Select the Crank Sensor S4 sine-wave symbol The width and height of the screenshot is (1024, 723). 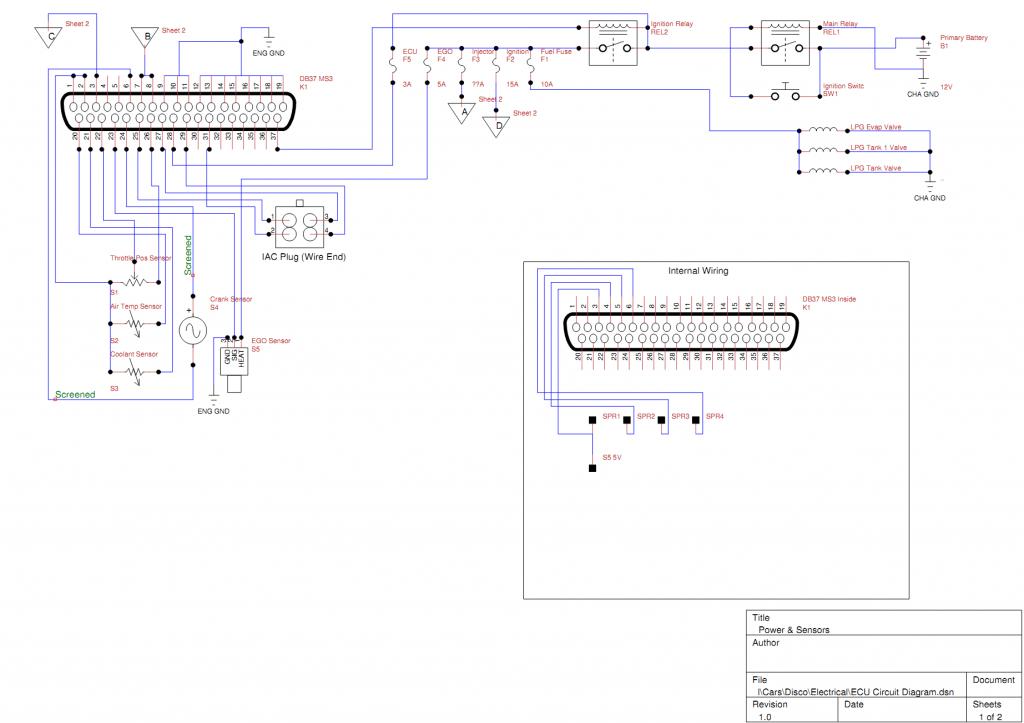pyautogui.click(x=191, y=328)
